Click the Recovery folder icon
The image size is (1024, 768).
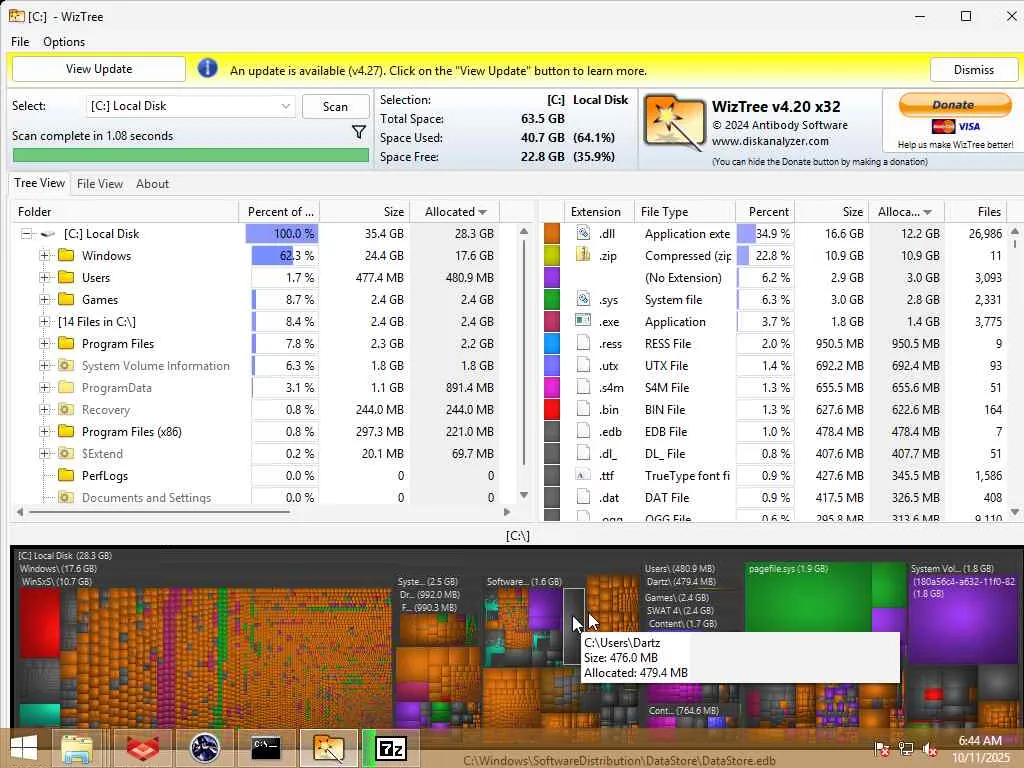[66, 409]
